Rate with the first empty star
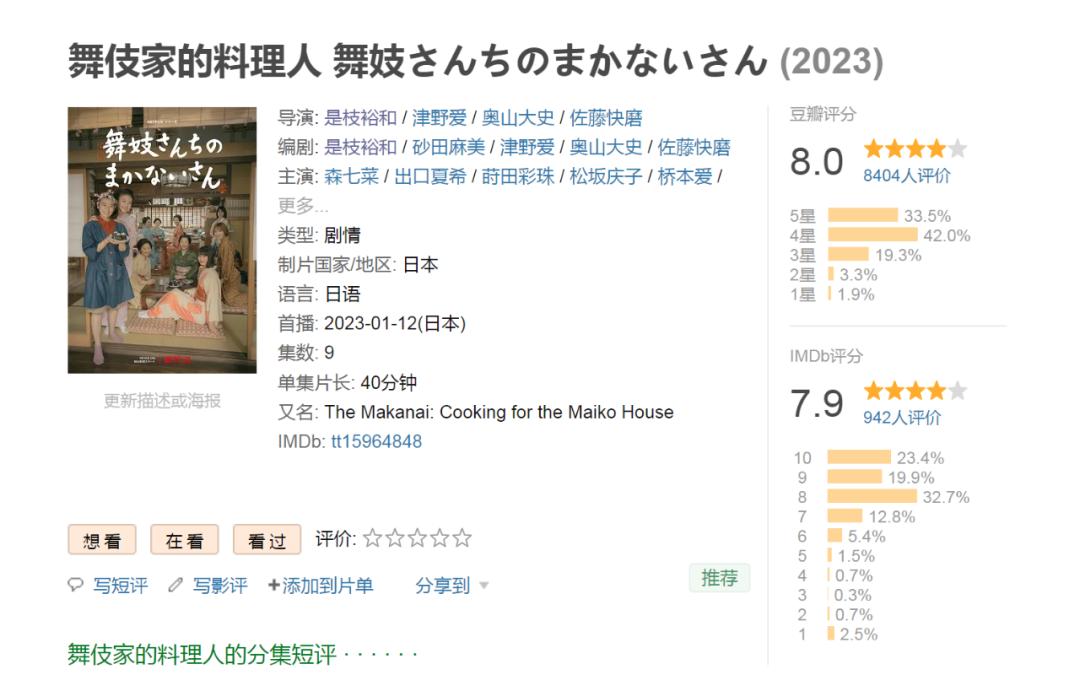The height and width of the screenshot is (675, 1080). point(373,539)
